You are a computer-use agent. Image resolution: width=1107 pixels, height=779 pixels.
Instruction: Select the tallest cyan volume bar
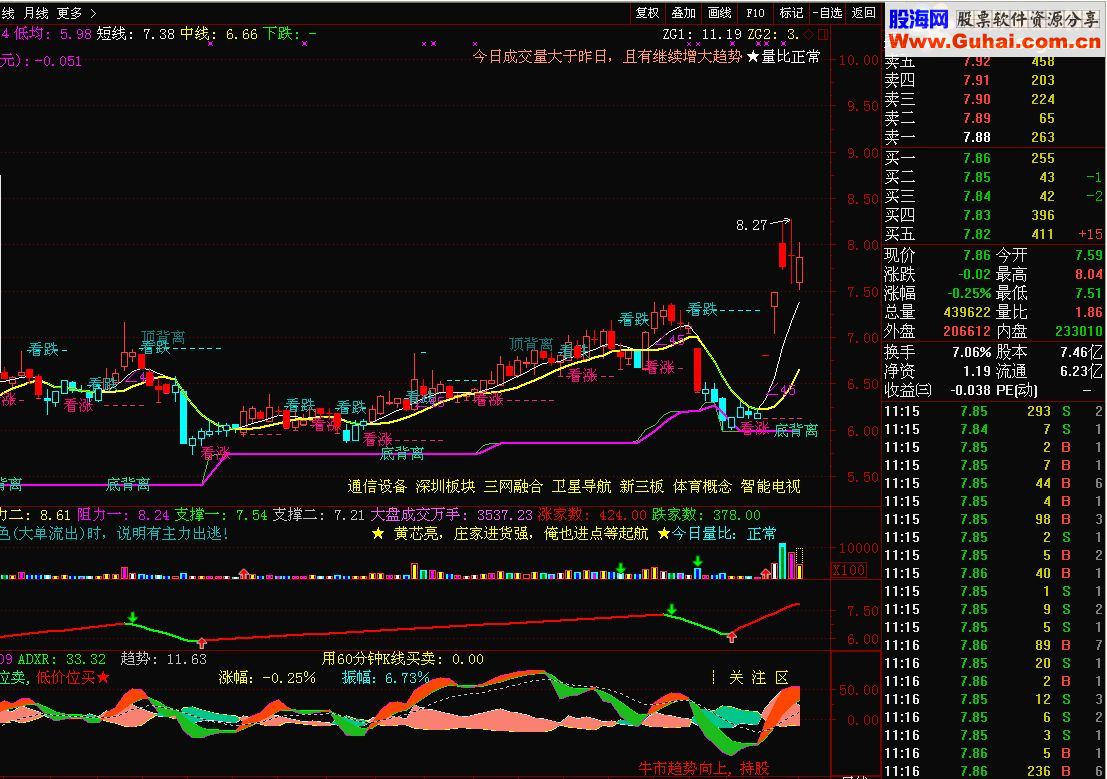[782, 561]
